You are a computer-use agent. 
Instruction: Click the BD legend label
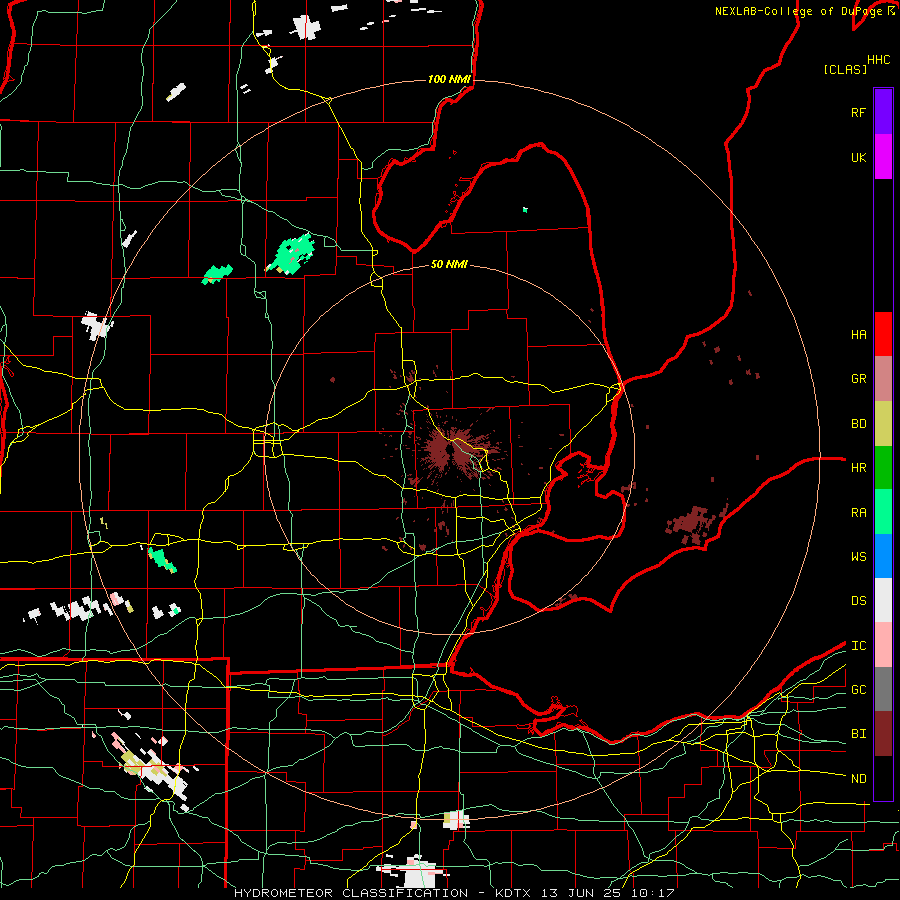click(x=858, y=424)
